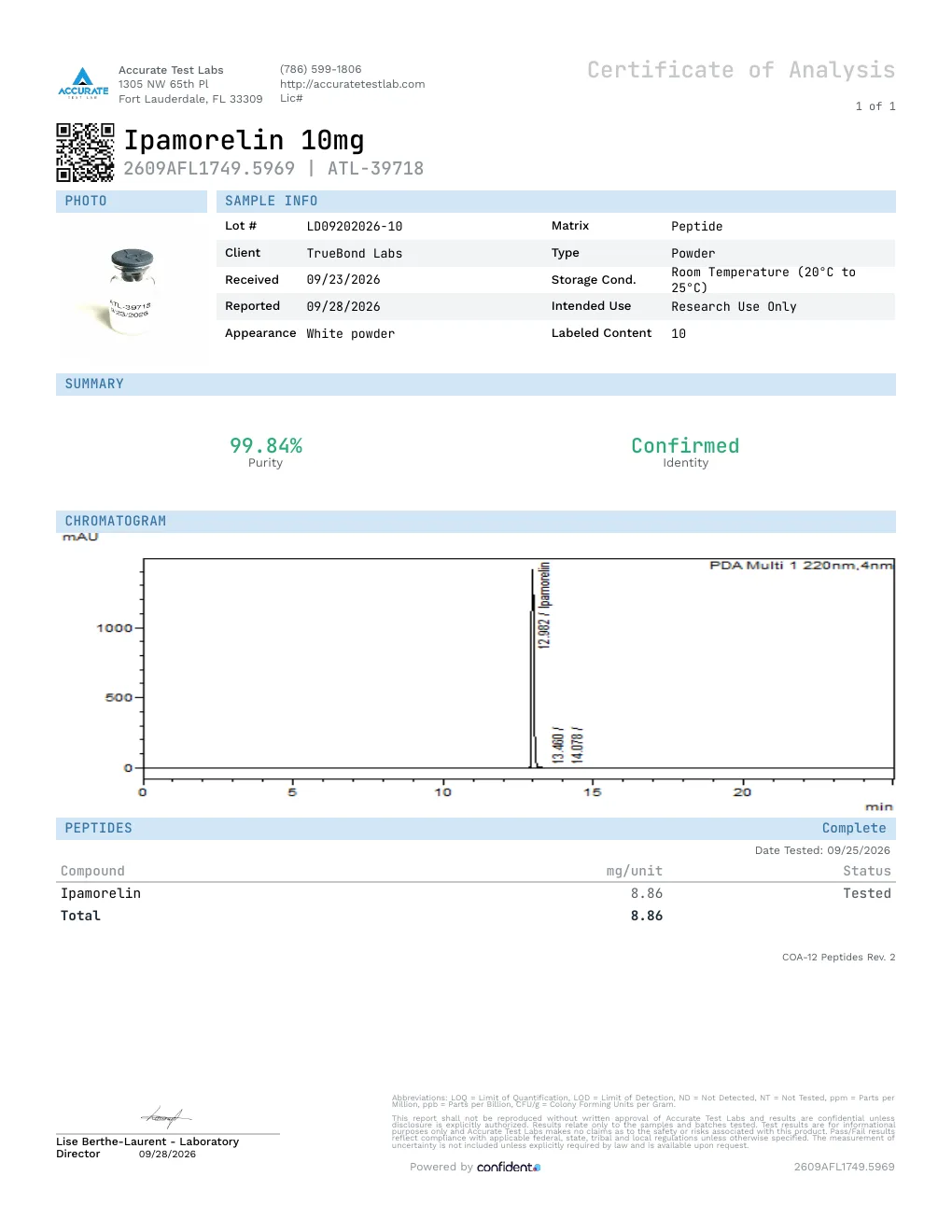
Task: Select the Total row 8.86 value
Action: coord(647,917)
